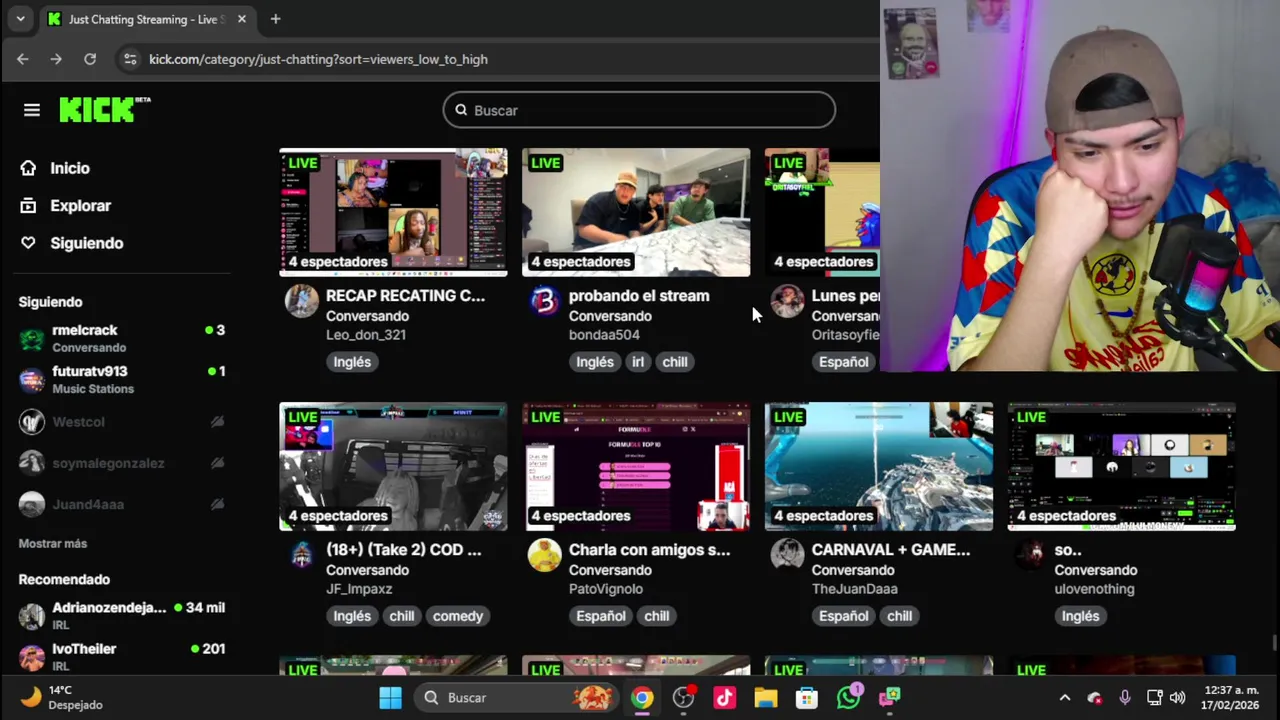Click the Inicio home icon
The width and height of the screenshot is (1280, 720).
28,168
